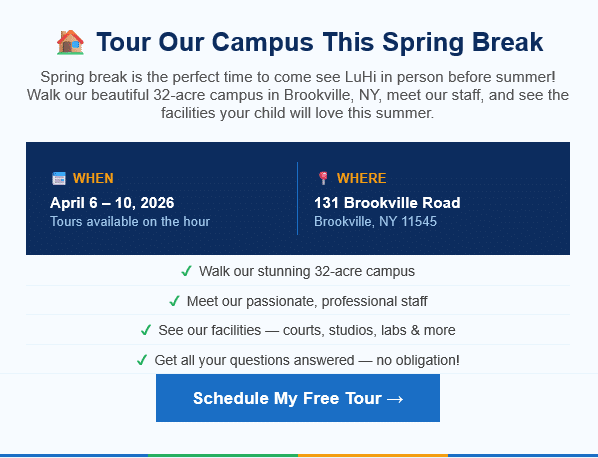Click the red pushpin icon next to WHERE
This screenshot has height=458, width=598.
point(323,178)
